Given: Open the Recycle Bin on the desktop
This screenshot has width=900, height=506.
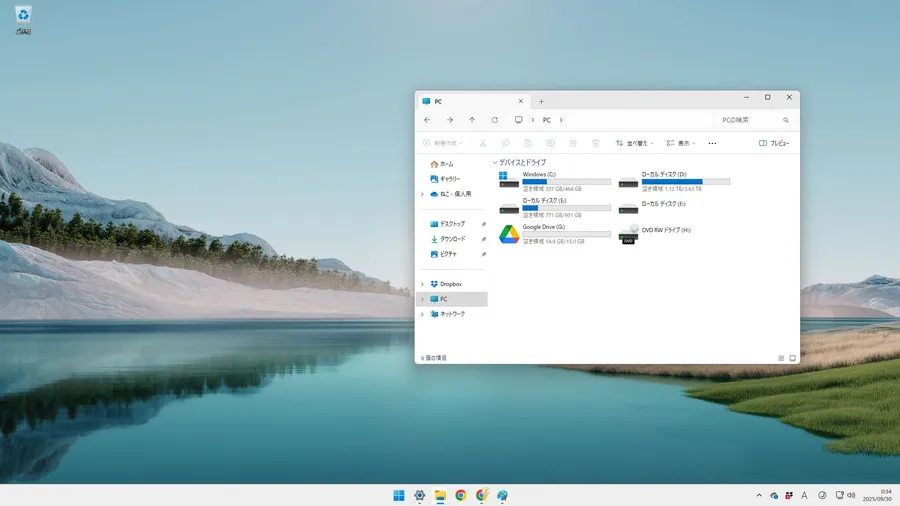Looking at the screenshot, I should (23, 15).
